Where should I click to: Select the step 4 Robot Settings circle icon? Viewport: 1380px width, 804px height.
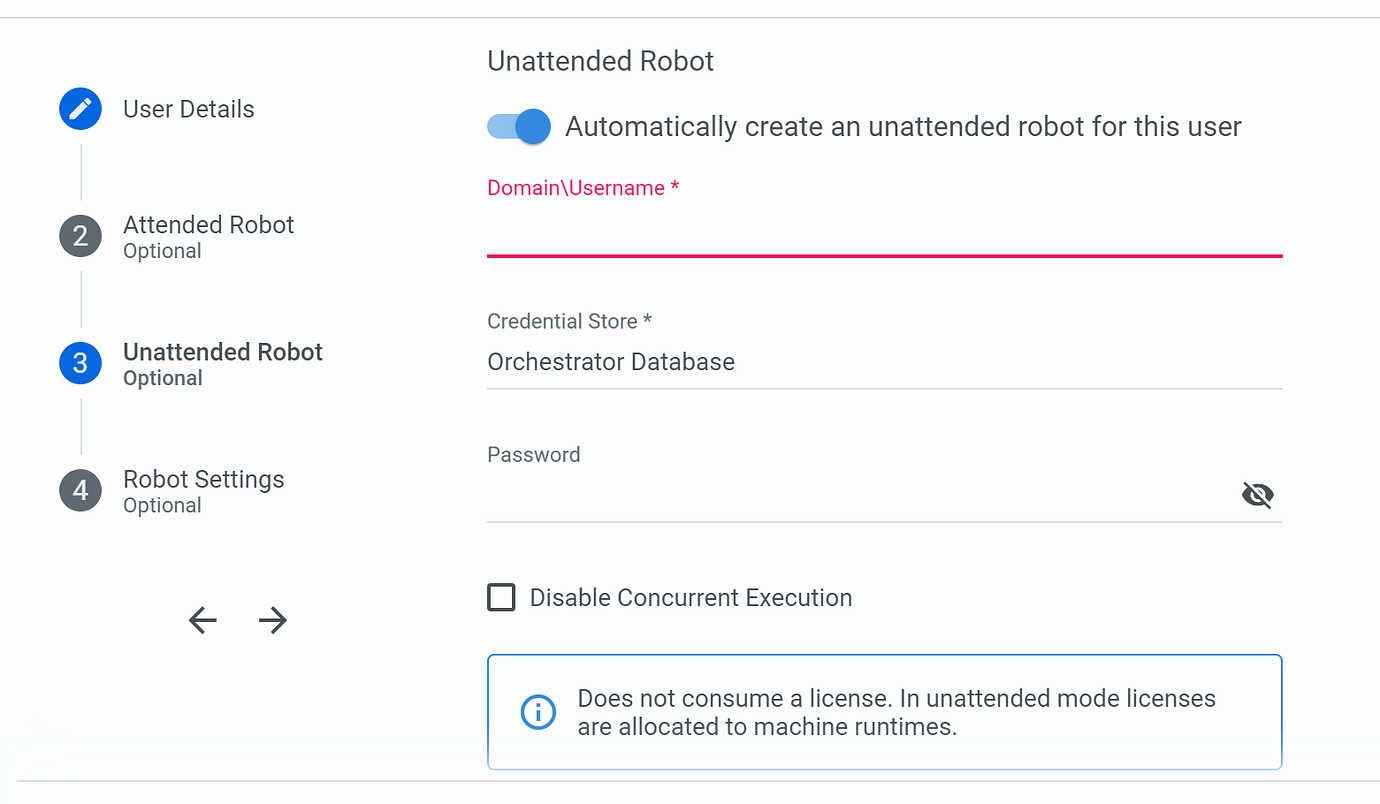click(x=80, y=490)
